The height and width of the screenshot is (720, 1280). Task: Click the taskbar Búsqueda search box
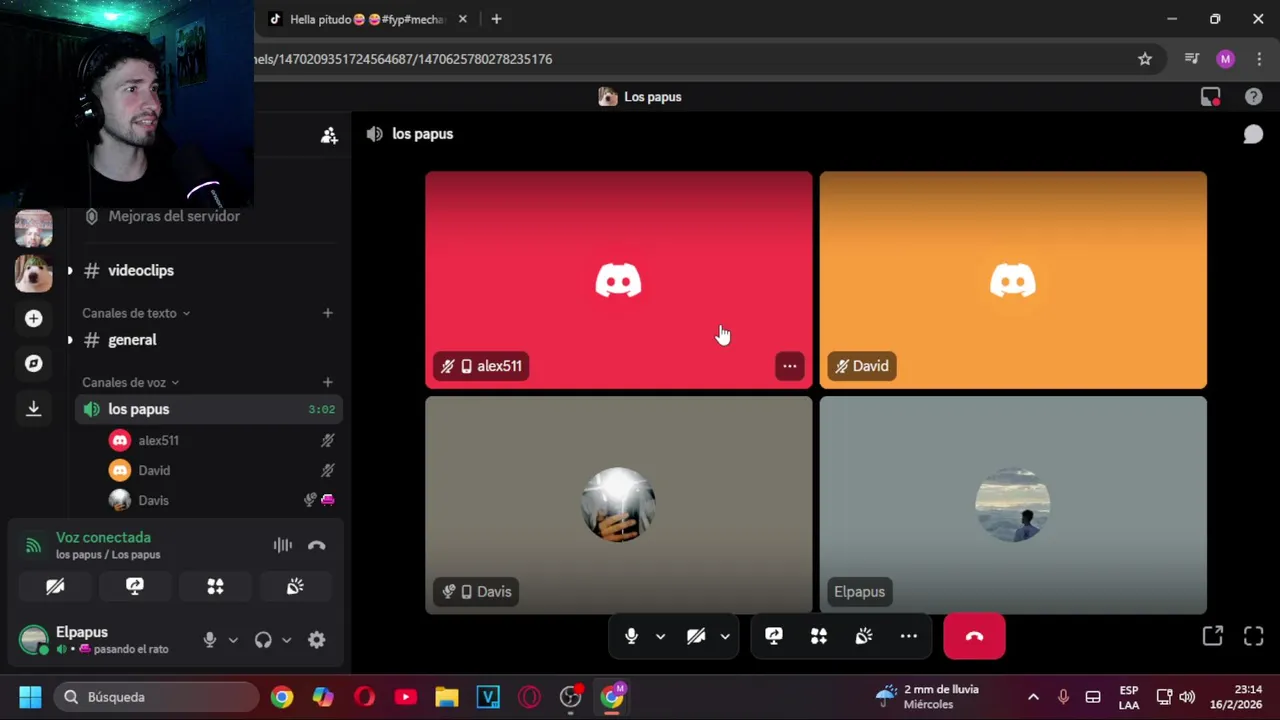click(157, 697)
